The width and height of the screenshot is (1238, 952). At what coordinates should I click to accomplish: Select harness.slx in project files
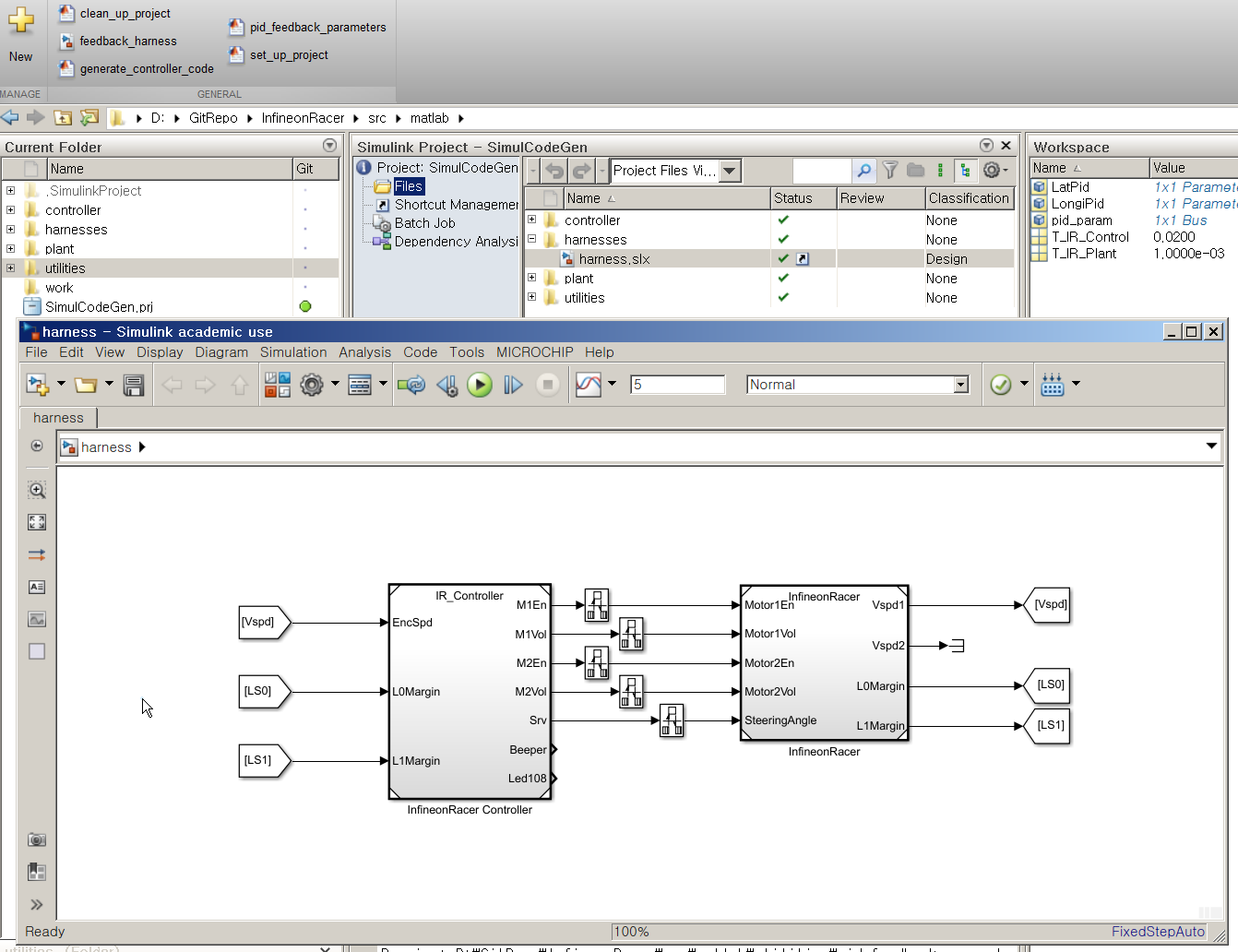tap(613, 259)
